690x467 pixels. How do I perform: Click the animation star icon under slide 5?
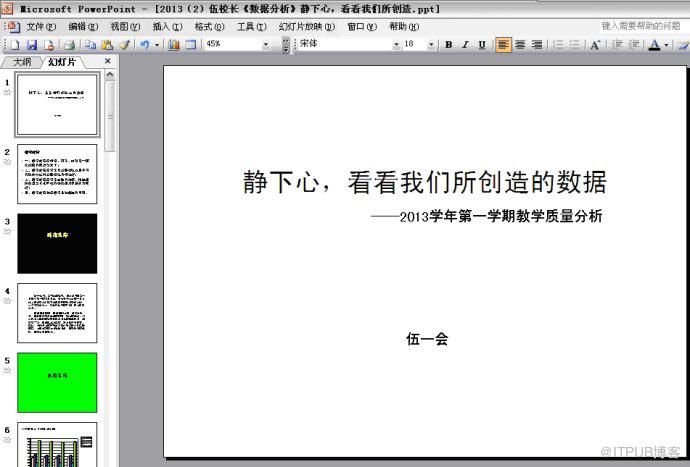(7, 371)
